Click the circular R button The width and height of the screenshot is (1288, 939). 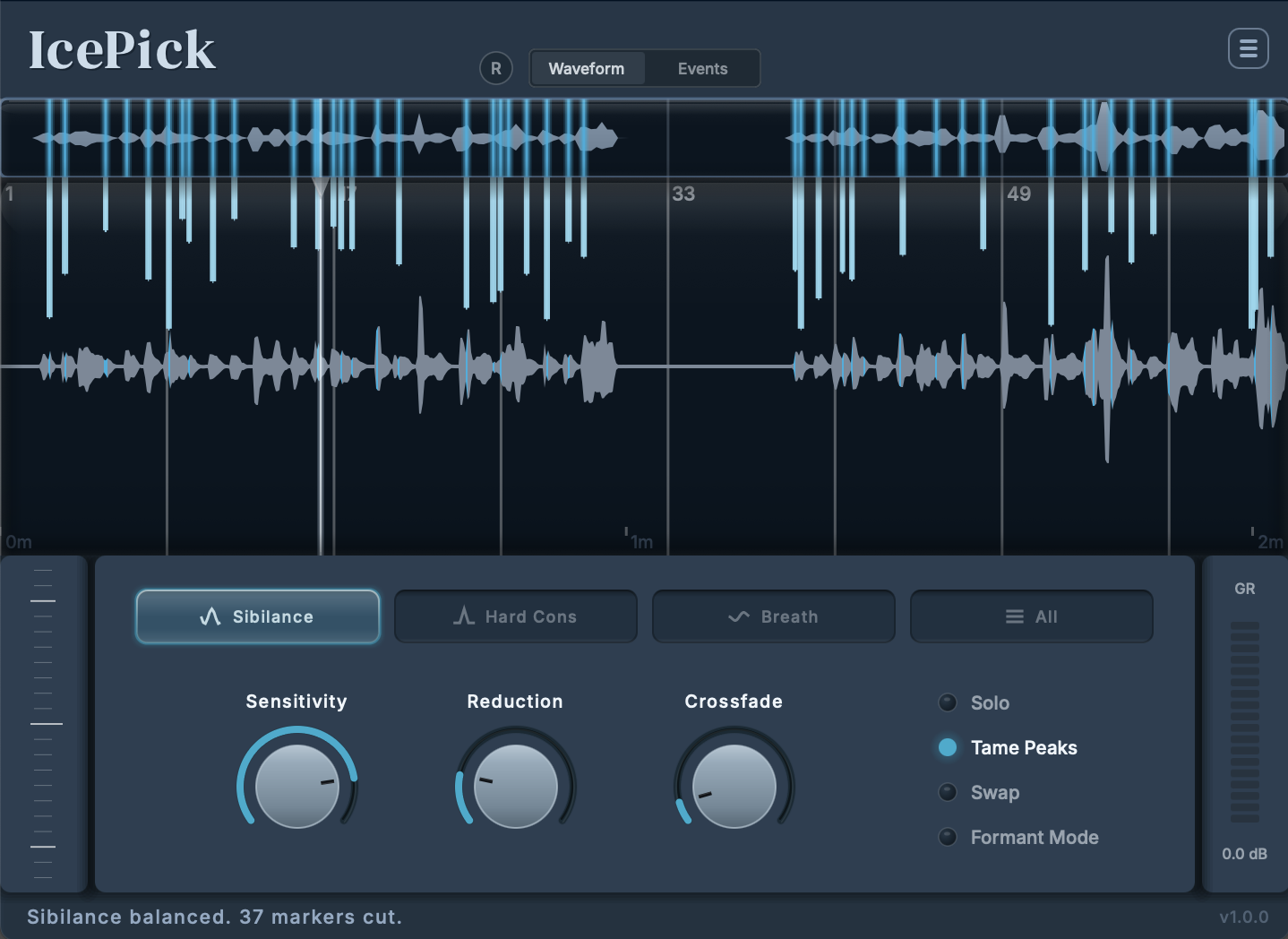click(496, 68)
